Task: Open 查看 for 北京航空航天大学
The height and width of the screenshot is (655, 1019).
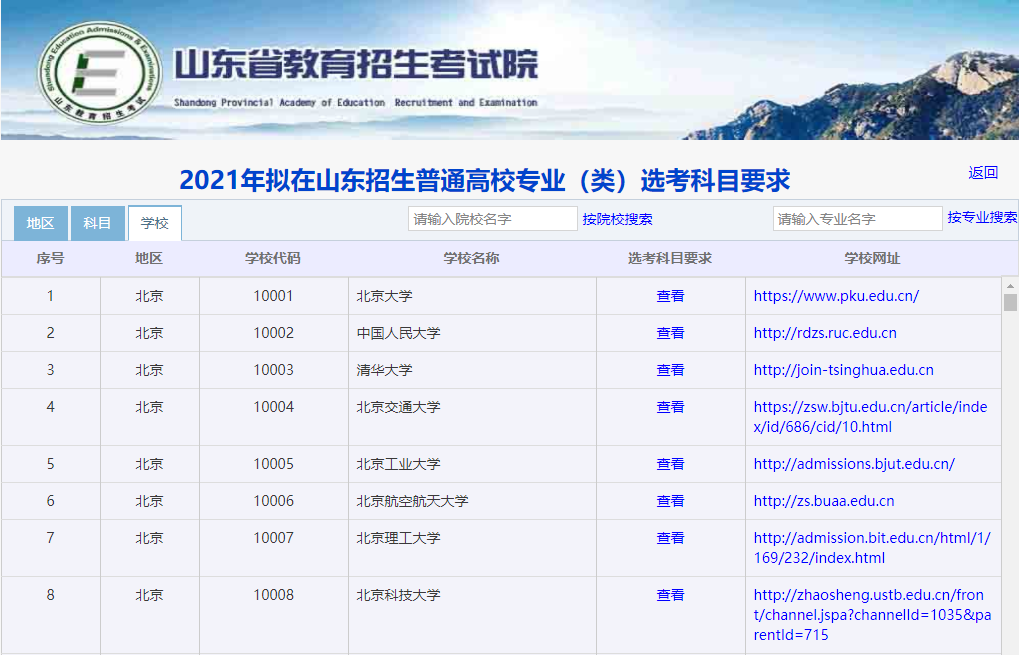Action: pos(670,501)
